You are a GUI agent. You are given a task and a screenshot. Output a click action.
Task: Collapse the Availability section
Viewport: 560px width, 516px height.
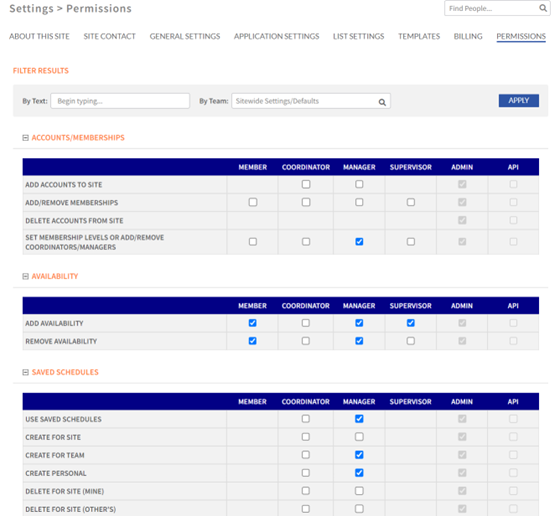coord(25,276)
